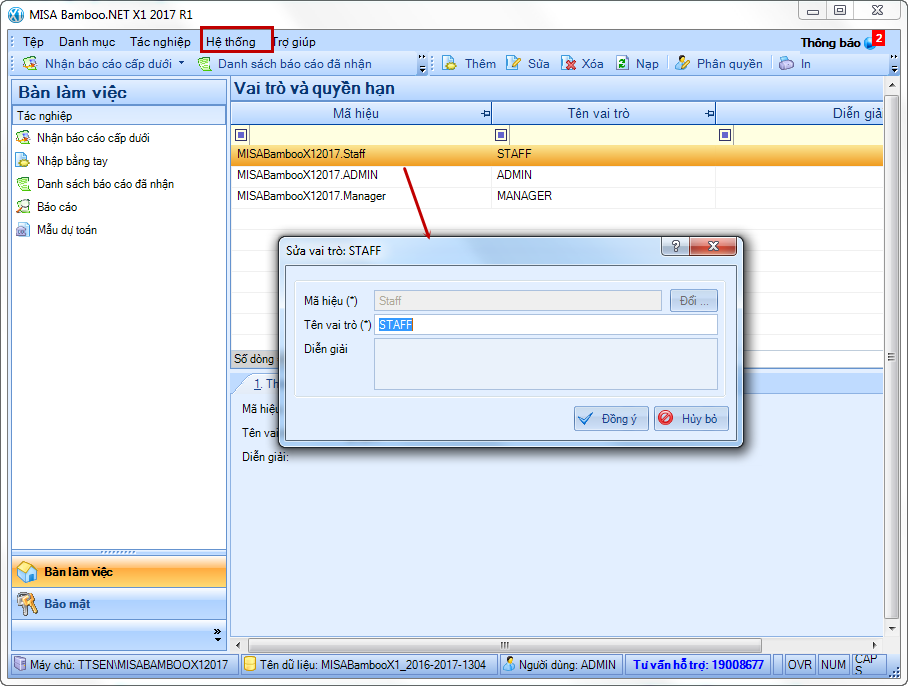Screen dimensions: 908x686
Task: Select the Bảo mật navigation button
Action: (x=119, y=604)
